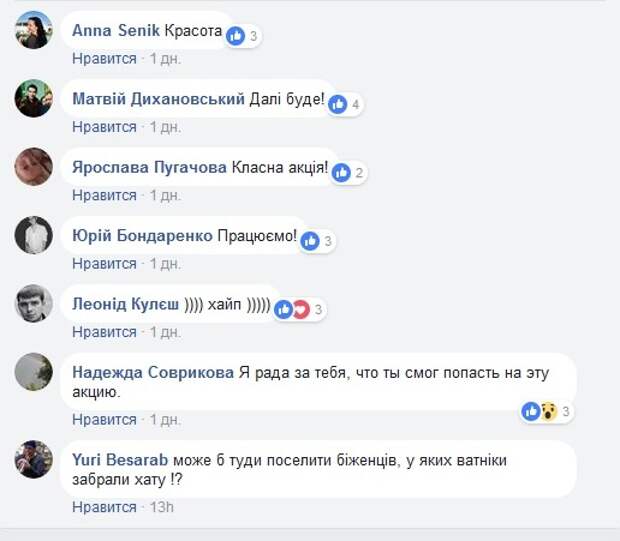
Task: Click thumbs-up reaction on Леонід Кулєш's comment
Action: [x=284, y=310]
